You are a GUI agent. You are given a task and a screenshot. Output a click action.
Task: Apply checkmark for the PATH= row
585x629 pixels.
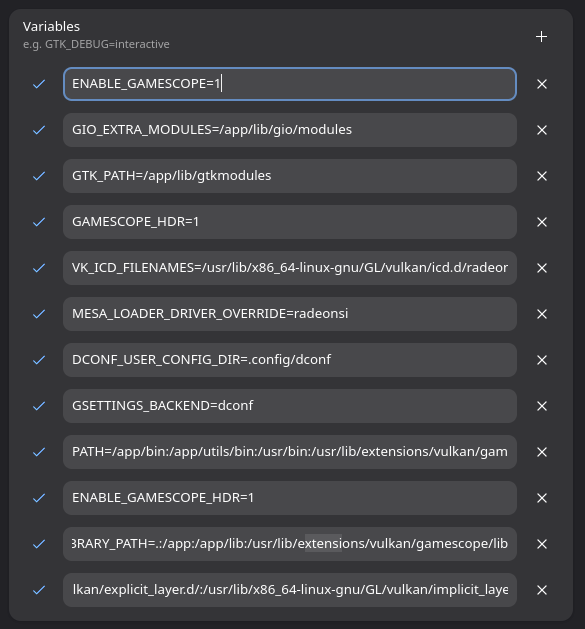point(39,452)
